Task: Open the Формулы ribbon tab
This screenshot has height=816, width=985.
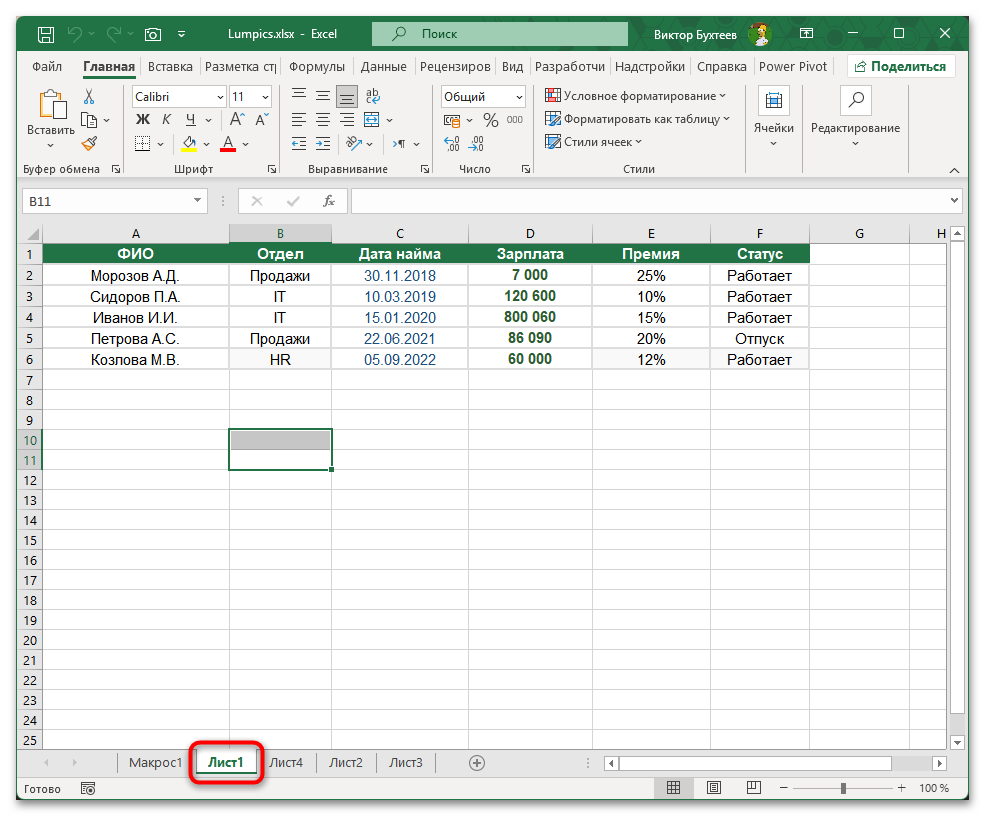Action: [x=316, y=66]
